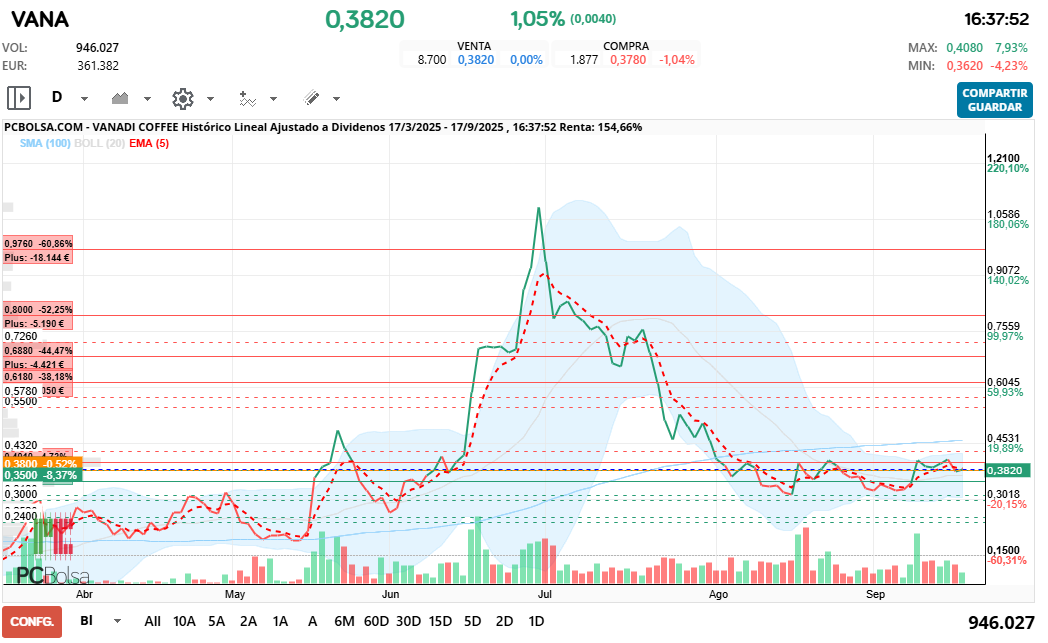Toggle the SMA (100) indicator legend

coord(45,143)
